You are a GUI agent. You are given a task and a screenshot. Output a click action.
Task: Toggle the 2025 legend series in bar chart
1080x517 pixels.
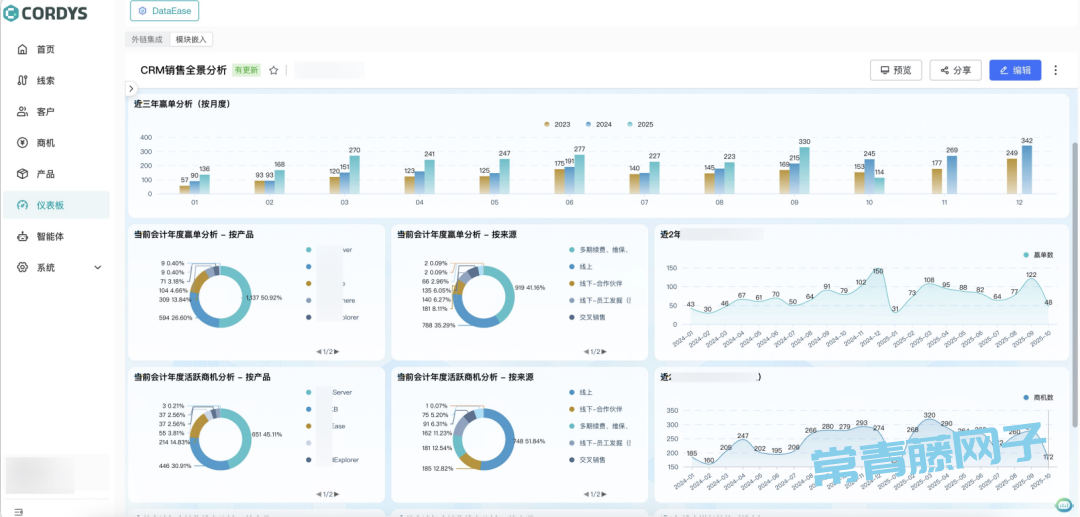coord(640,124)
